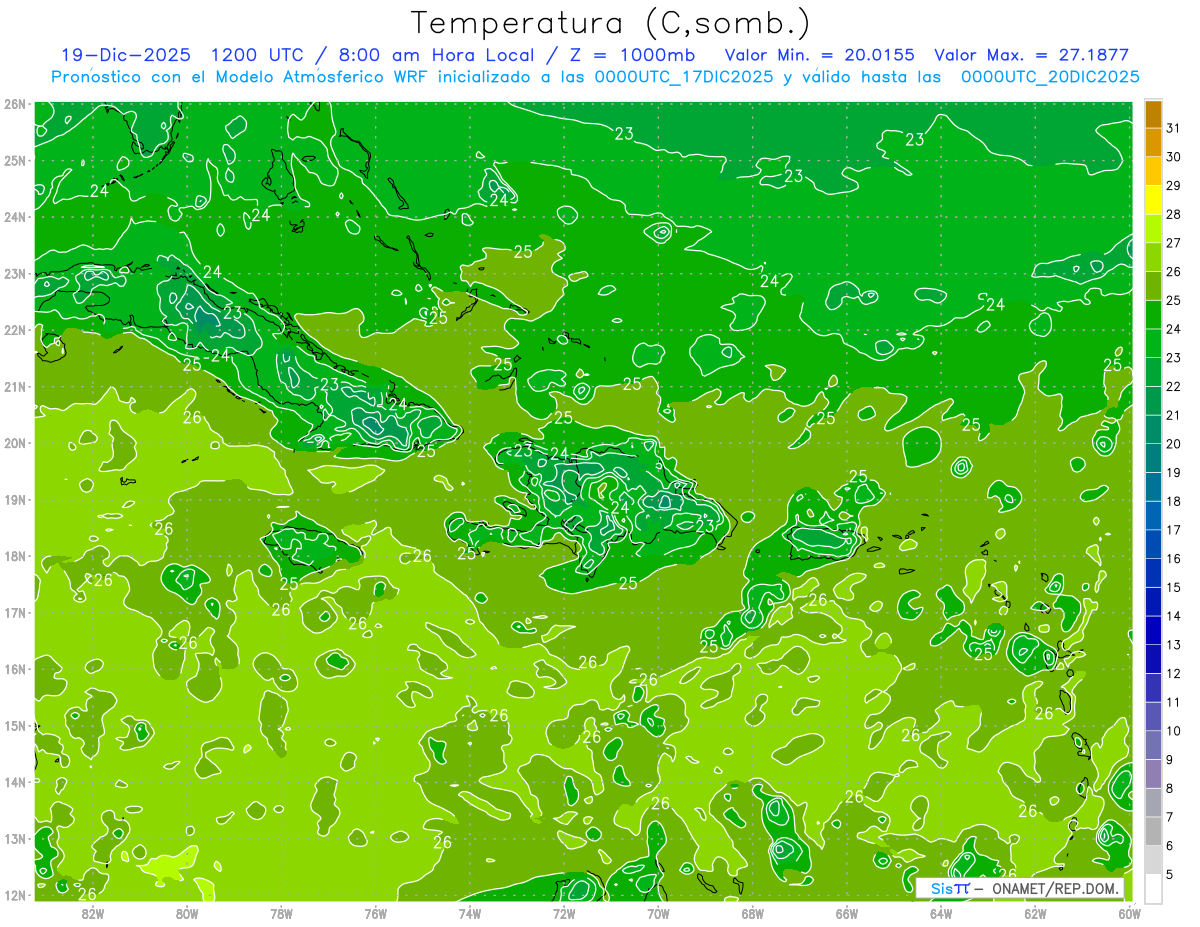Click the gray swatch between legend 6 and 7

1153,831
